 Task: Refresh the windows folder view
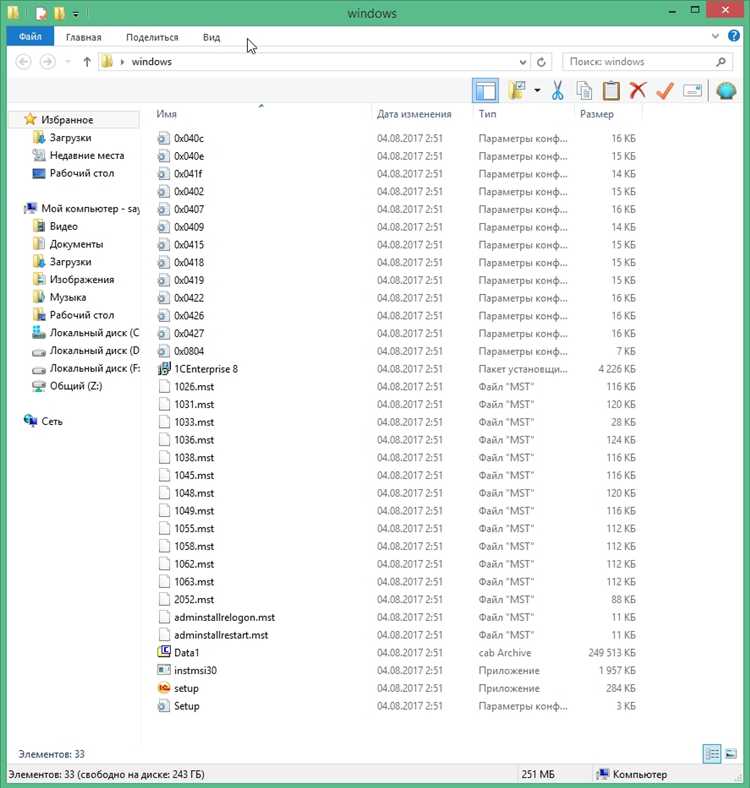tap(541, 62)
